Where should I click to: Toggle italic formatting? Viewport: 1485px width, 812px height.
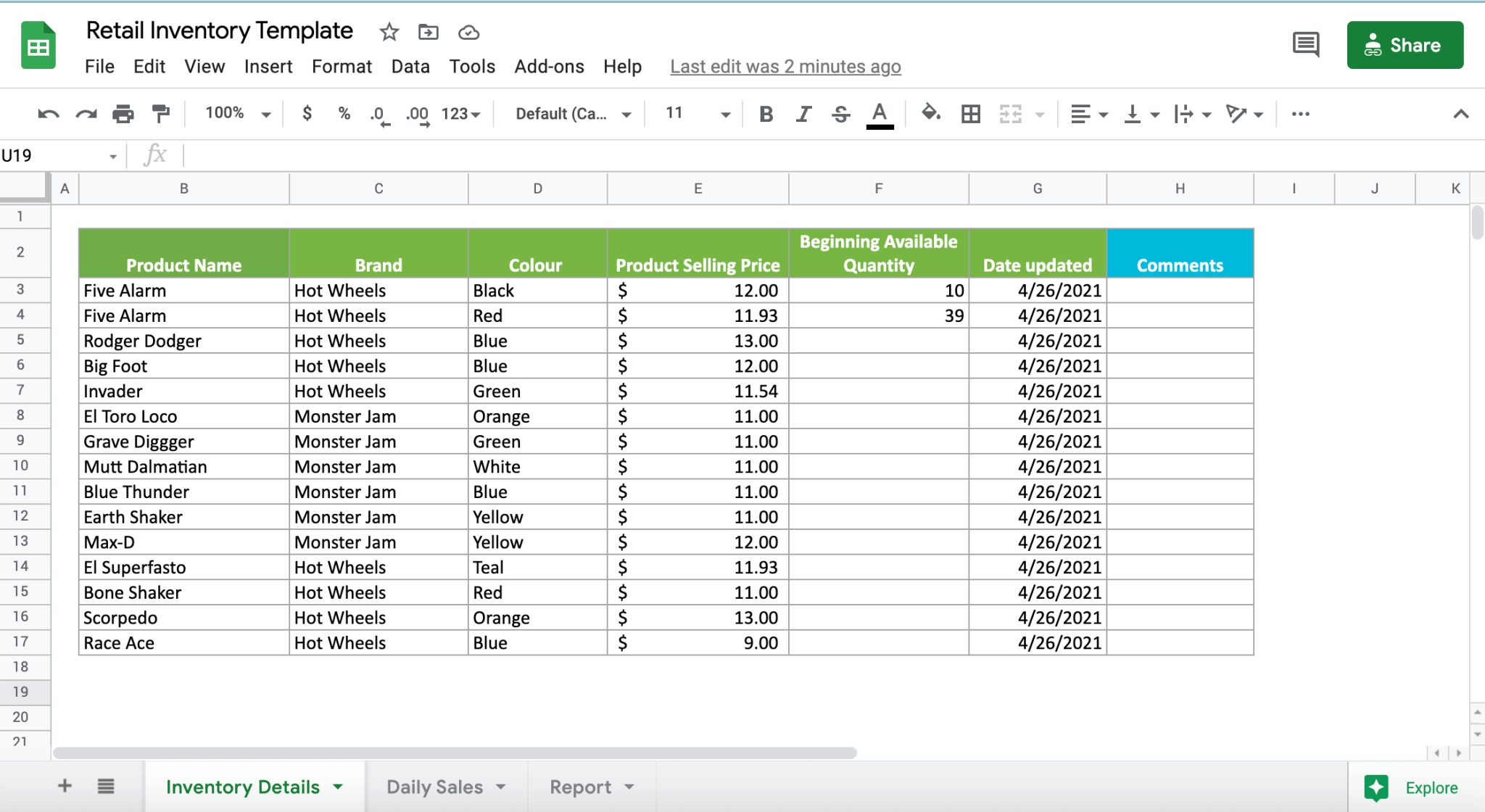(803, 113)
